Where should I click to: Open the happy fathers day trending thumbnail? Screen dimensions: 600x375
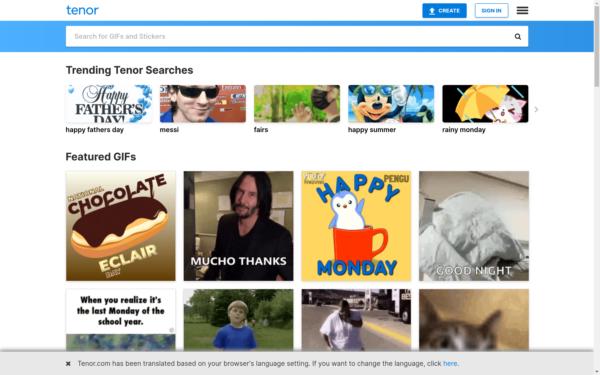(109, 104)
